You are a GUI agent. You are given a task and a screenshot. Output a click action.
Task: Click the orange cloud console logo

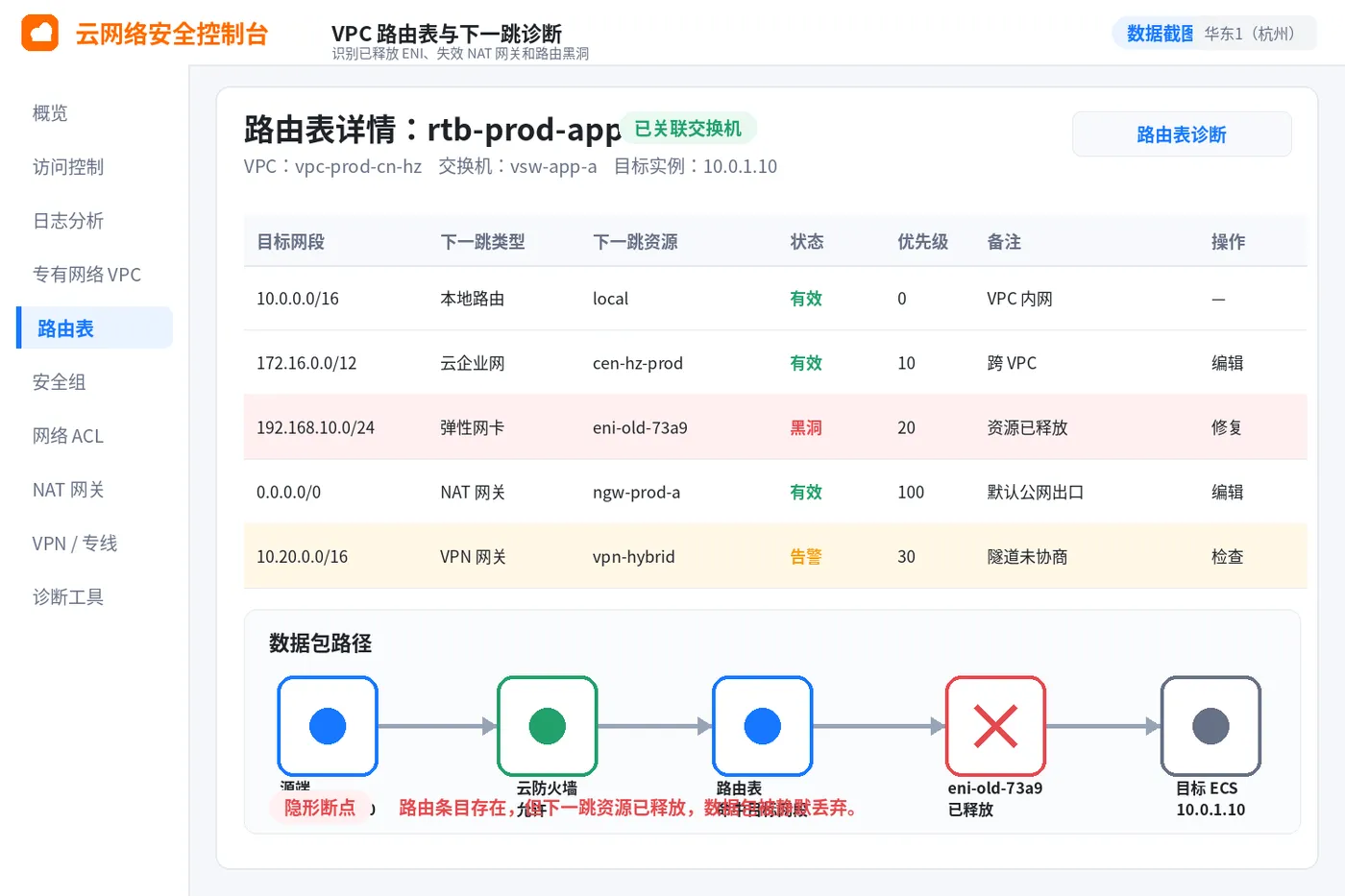click(x=39, y=33)
